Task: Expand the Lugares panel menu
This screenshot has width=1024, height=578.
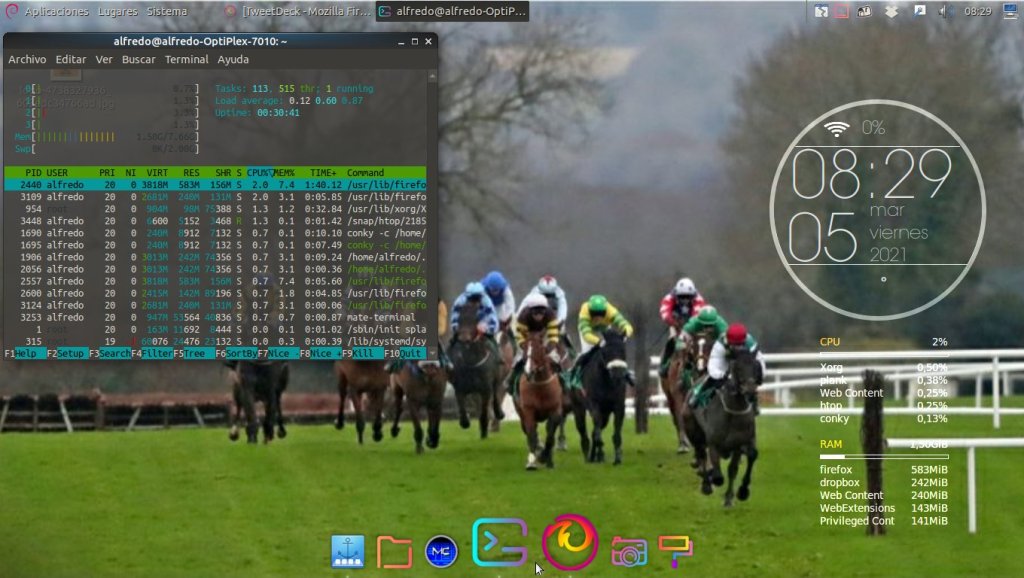Action: (118, 12)
